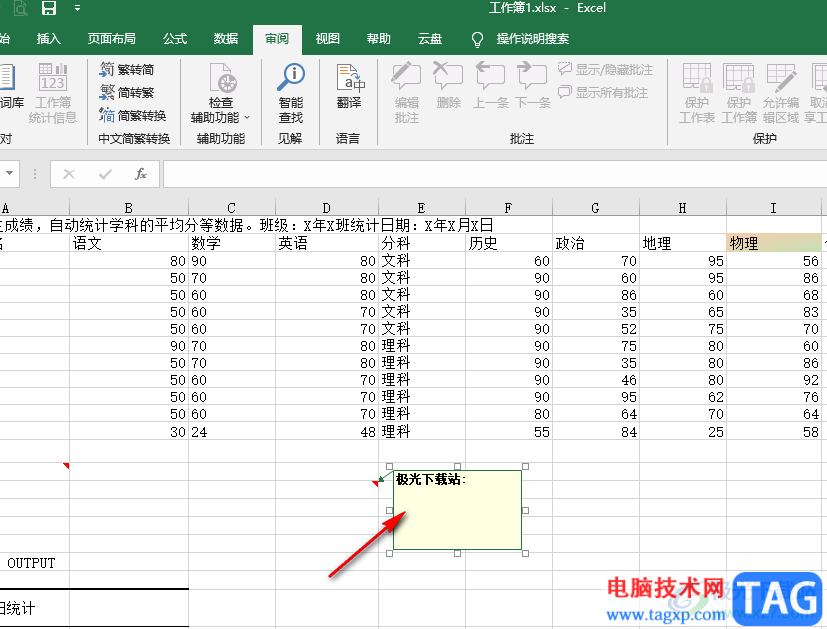Select the cell with value 24 in 数学 column
The image size is (827, 629).
(x=232, y=432)
